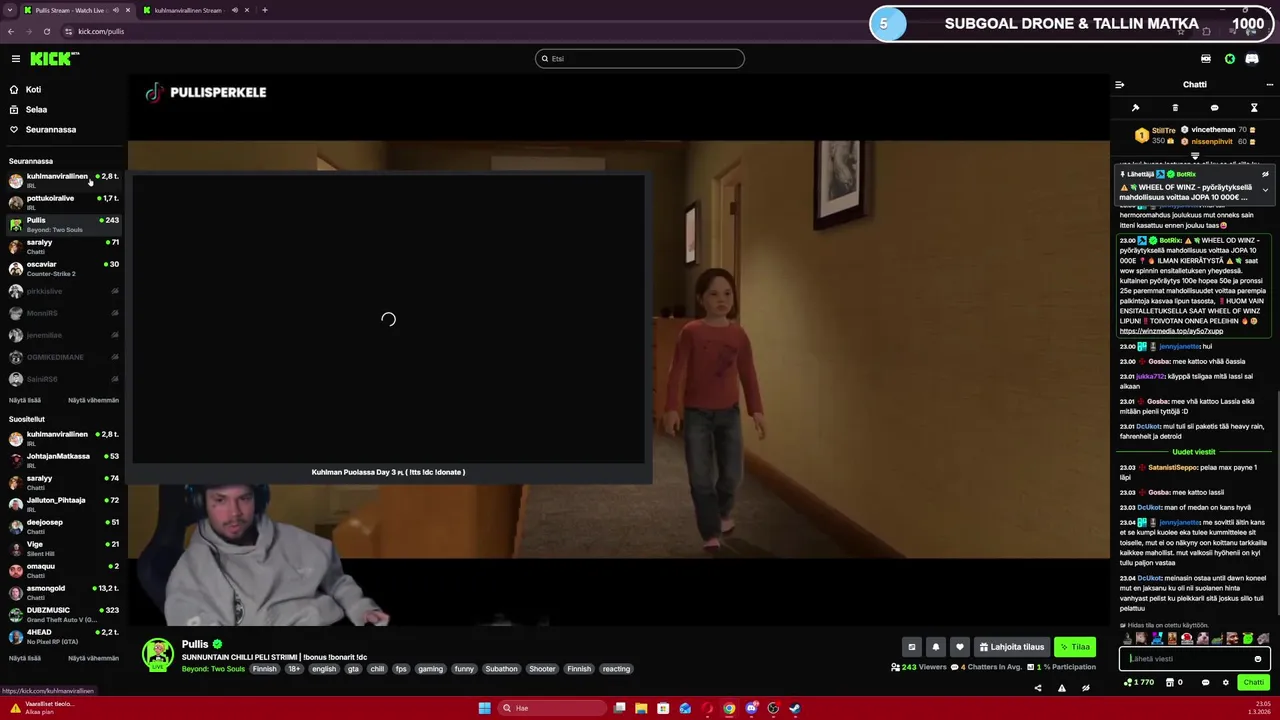The width and height of the screenshot is (1280, 720).
Task: Open oscaviar channel in sidebar
Action: tap(62, 268)
